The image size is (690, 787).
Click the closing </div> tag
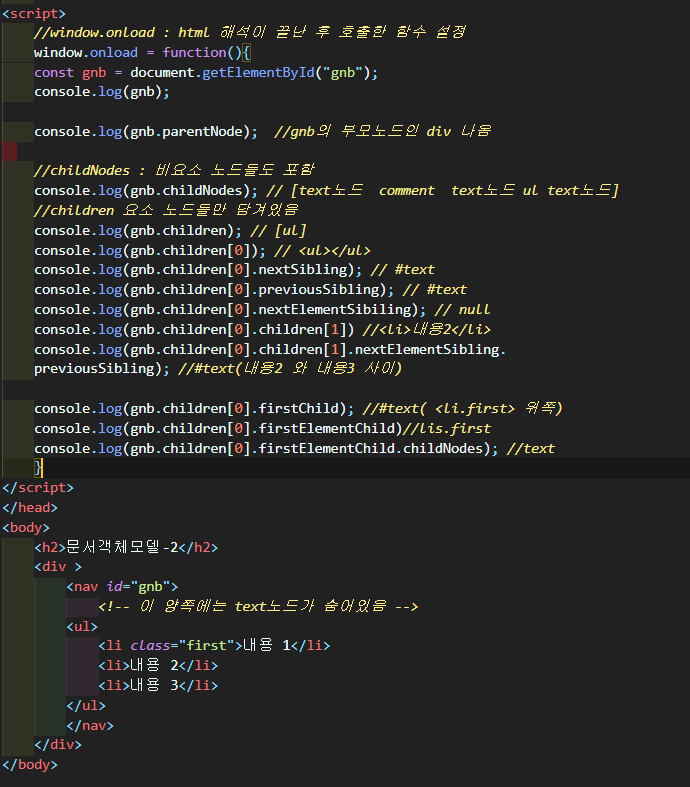(x=58, y=745)
